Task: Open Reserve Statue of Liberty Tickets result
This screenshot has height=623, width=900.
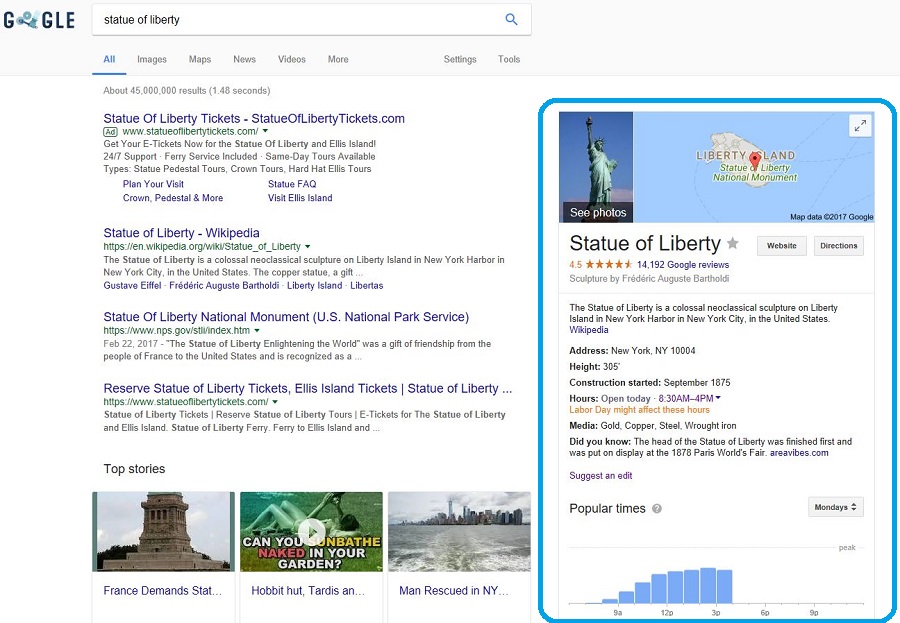Action: pos(308,389)
